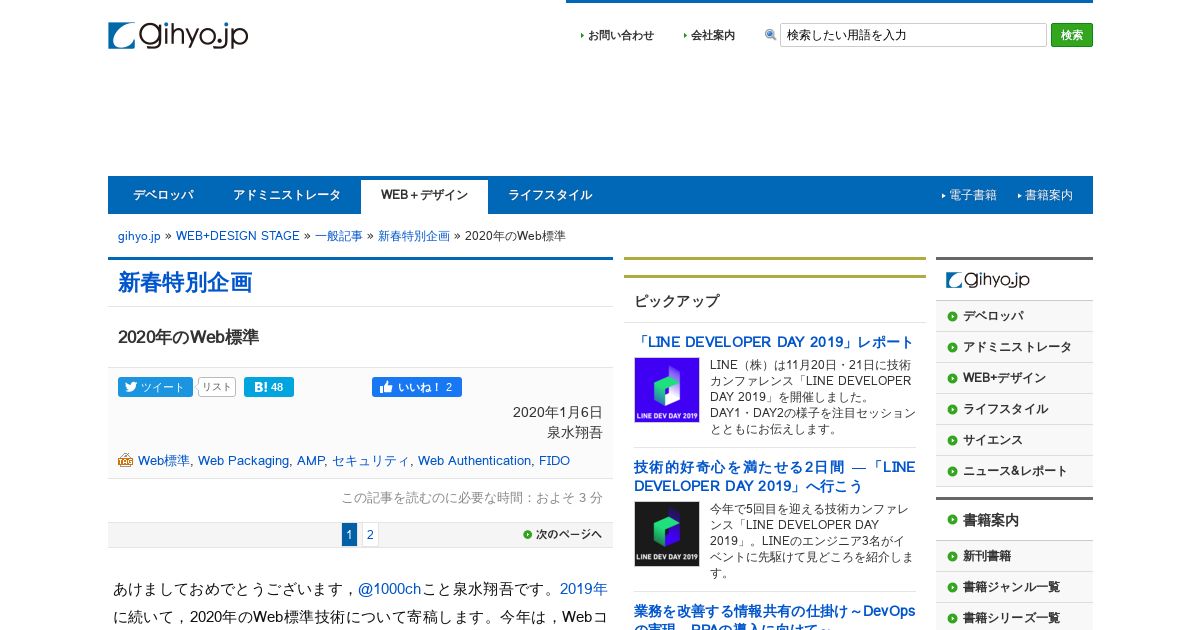Click the green arrow icon beside 次のページへ
The width and height of the screenshot is (1200, 630).
click(x=528, y=535)
